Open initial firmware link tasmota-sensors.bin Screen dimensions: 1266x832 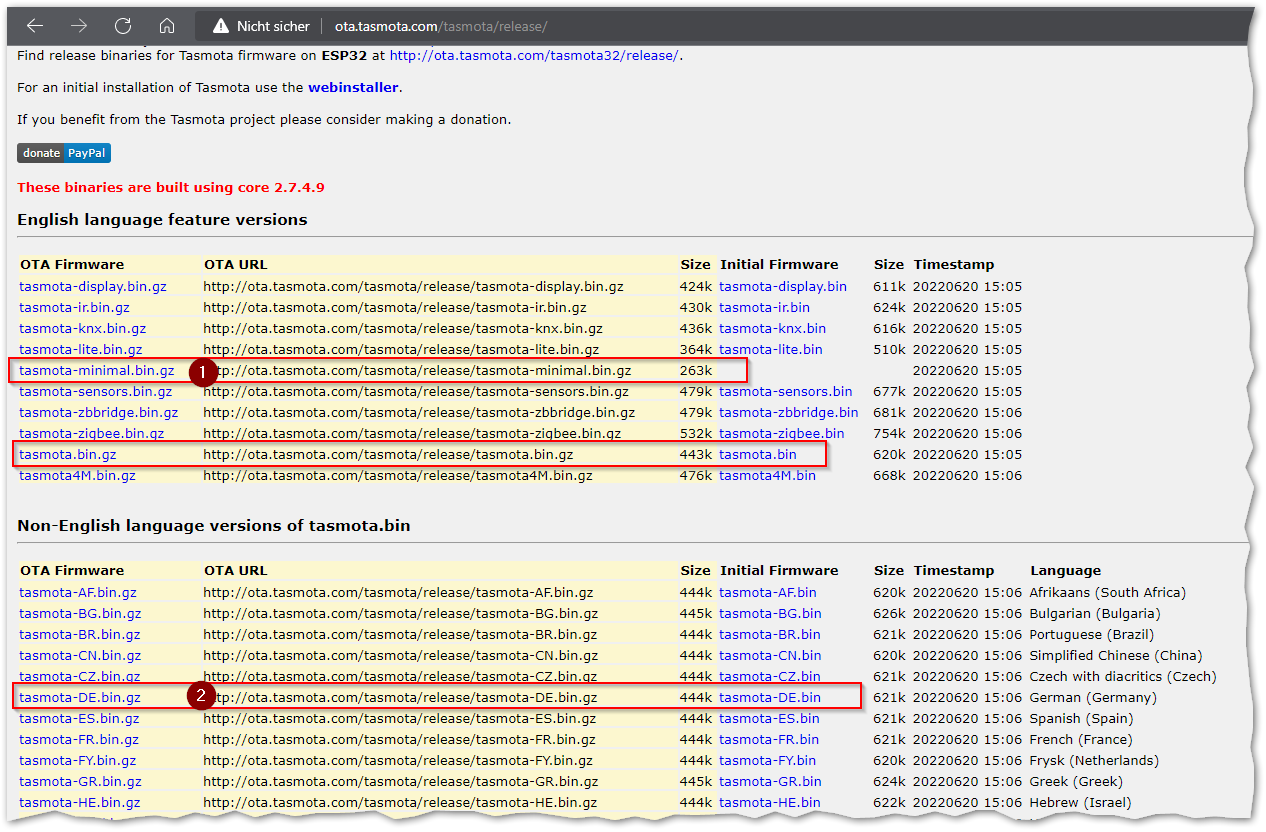786,392
